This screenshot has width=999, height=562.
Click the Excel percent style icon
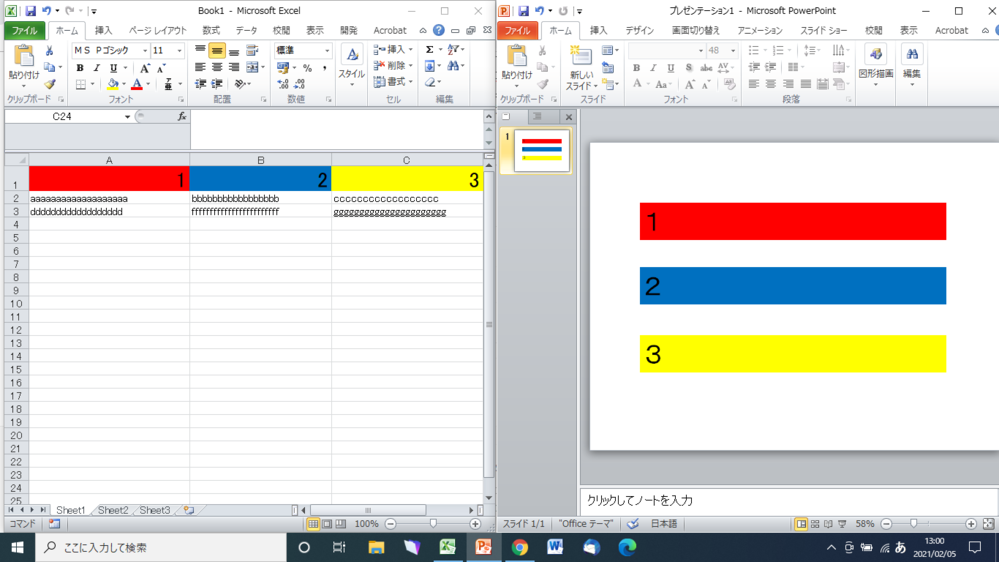(307, 68)
